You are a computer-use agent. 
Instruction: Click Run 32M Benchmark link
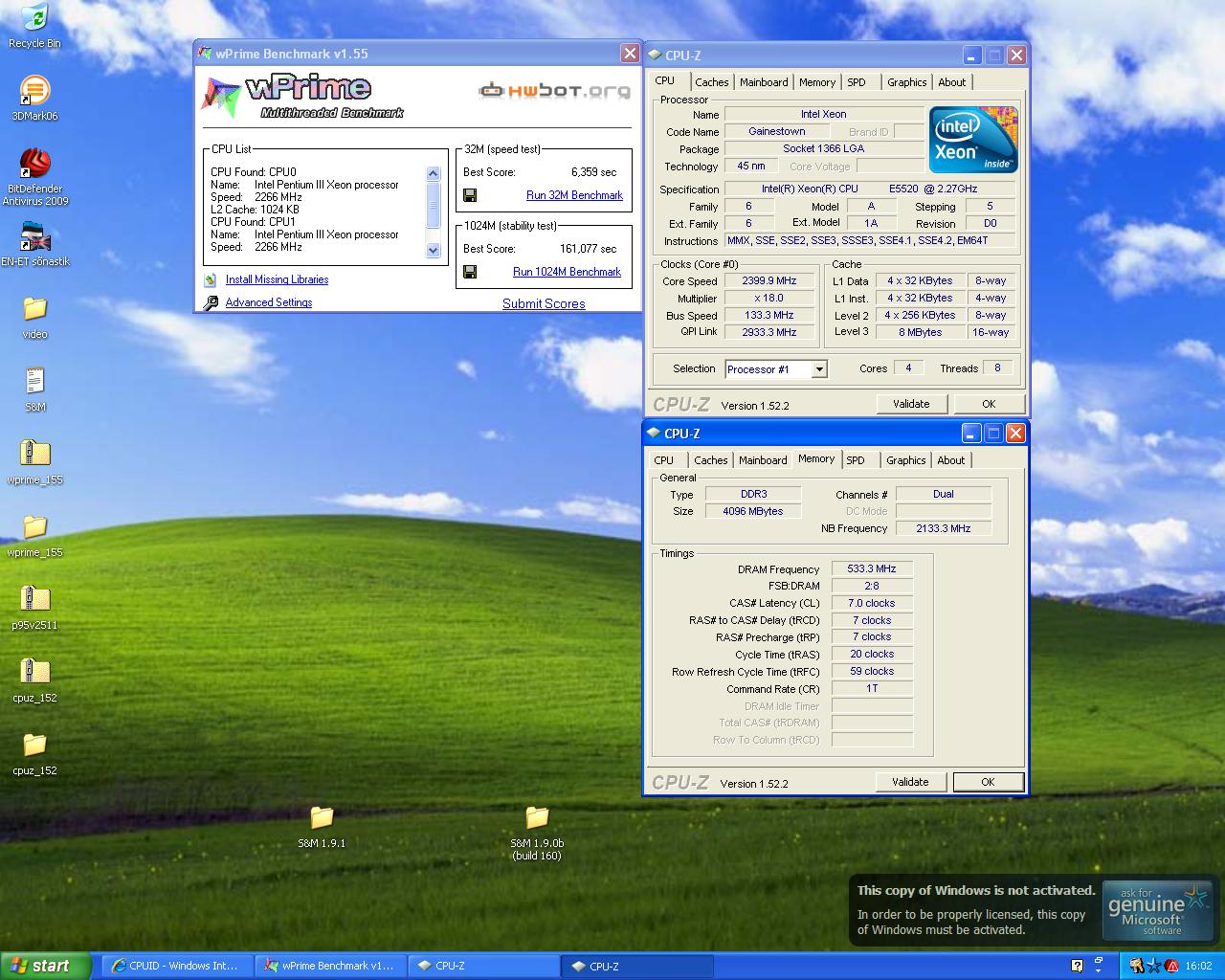tap(574, 195)
